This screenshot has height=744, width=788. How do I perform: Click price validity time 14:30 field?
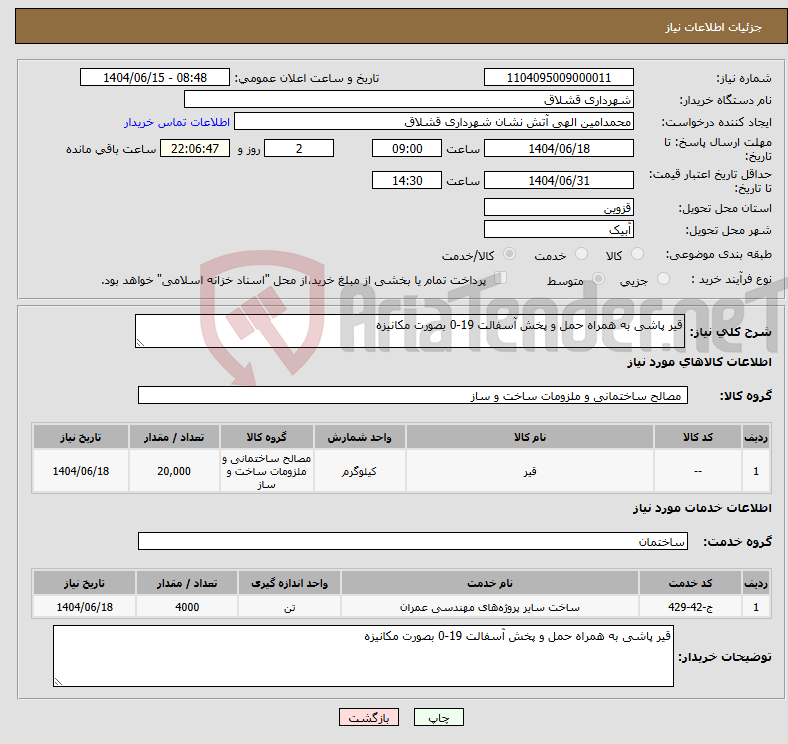[407, 180]
